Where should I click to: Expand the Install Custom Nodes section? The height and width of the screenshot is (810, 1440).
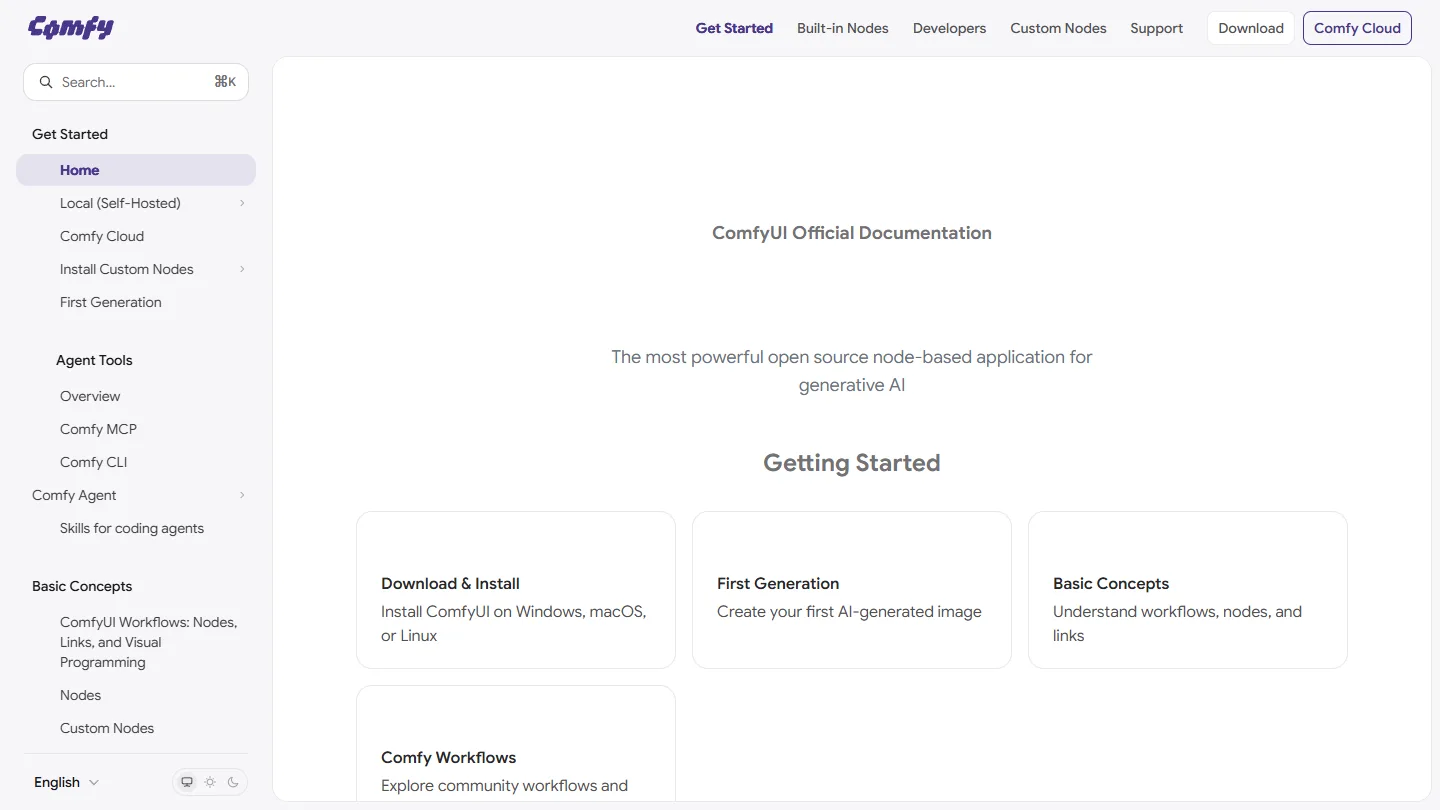pos(242,269)
